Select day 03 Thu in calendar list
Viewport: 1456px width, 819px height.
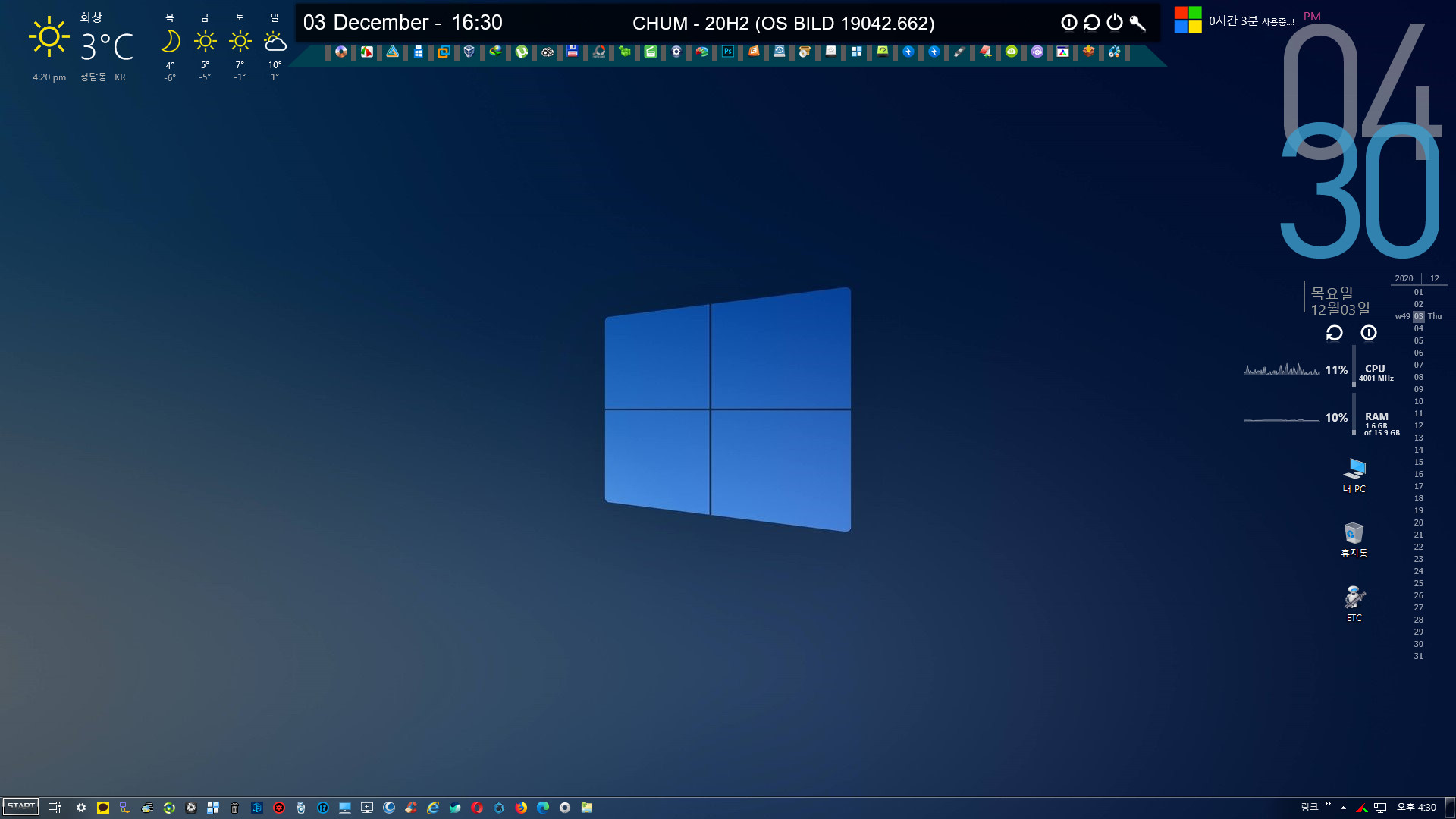(x=1419, y=316)
